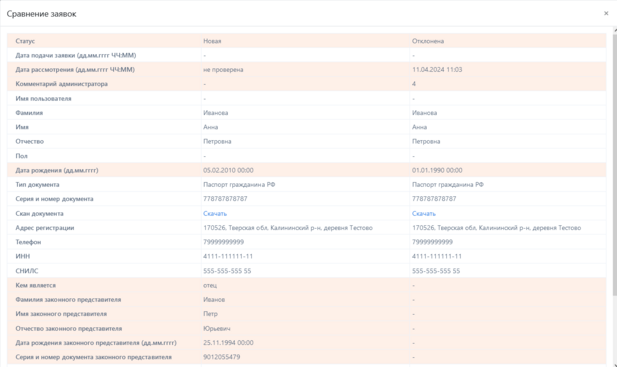Click the Сравнение заявок dialog title
This screenshot has height=367, width=617.
pos(41,14)
